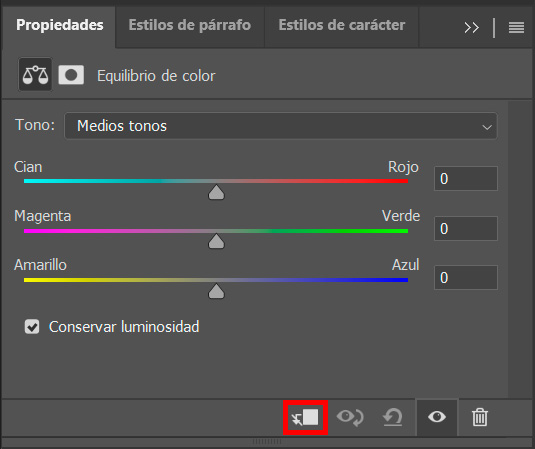Image resolution: width=535 pixels, height=449 pixels.
Task: Reset adjustment to defaults icon
Action: [392, 417]
